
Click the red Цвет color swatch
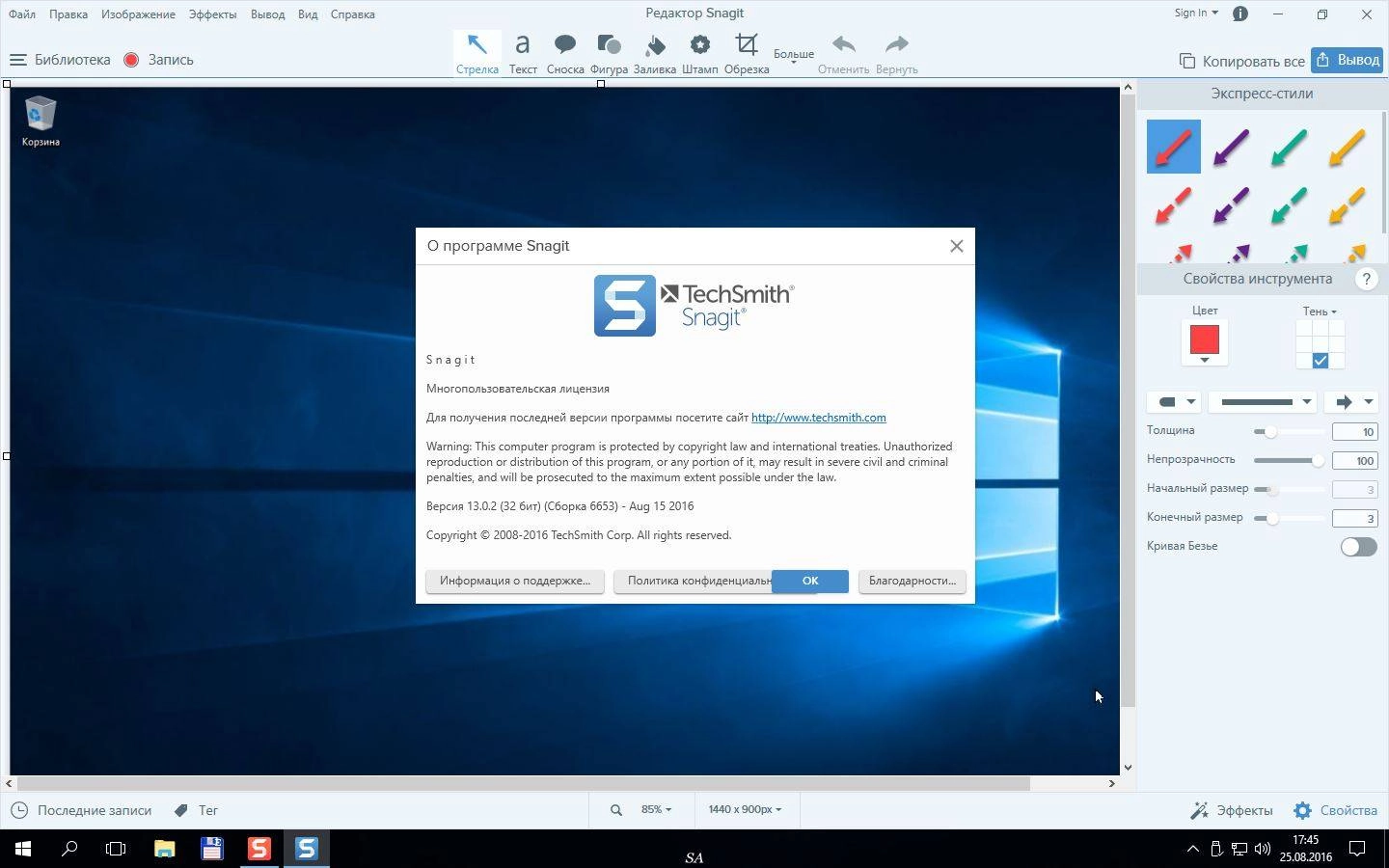click(x=1204, y=339)
